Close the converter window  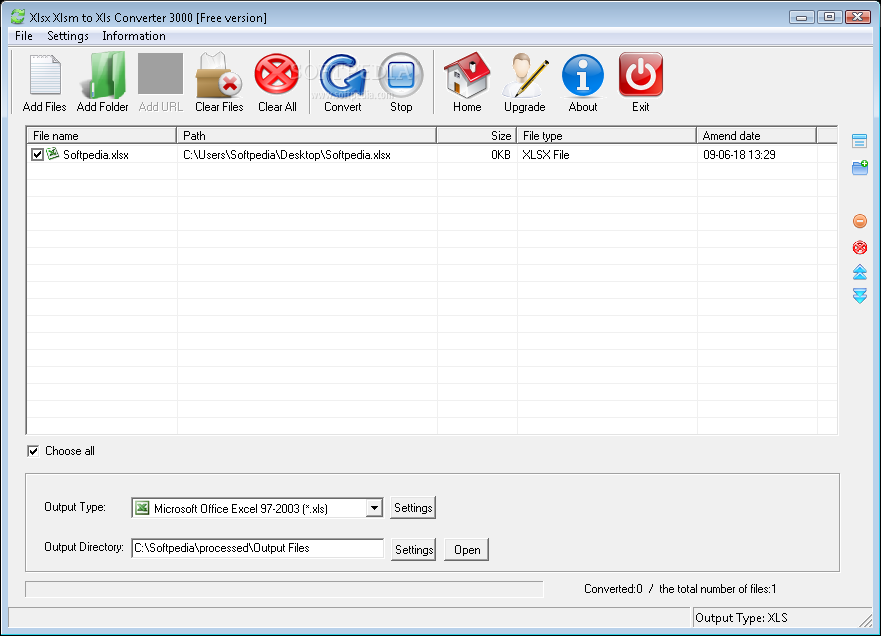click(x=857, y=17)
